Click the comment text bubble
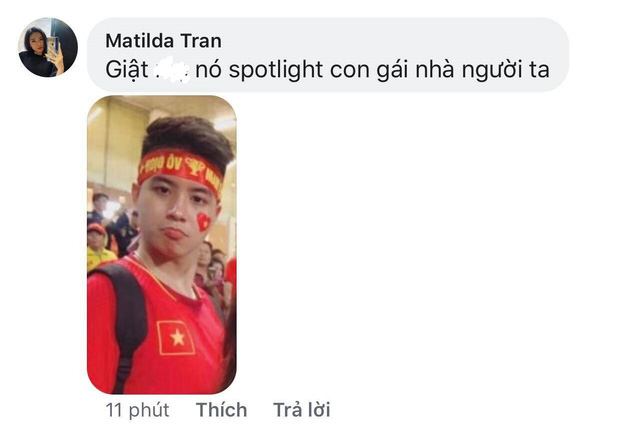The height and width of the screenshot is (434, 620). tap(327, 55)
